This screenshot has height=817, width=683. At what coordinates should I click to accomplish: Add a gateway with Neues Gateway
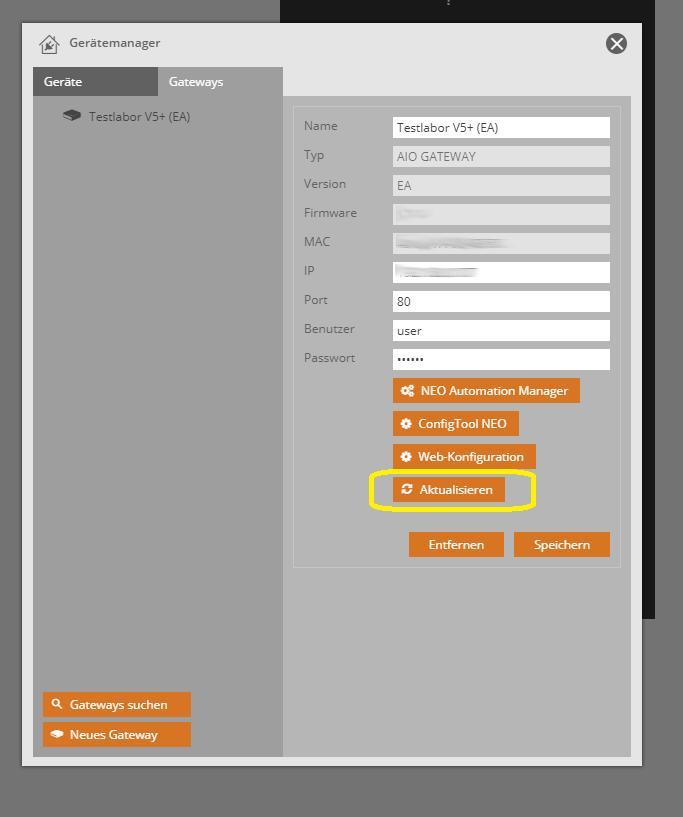pos(116,735)
